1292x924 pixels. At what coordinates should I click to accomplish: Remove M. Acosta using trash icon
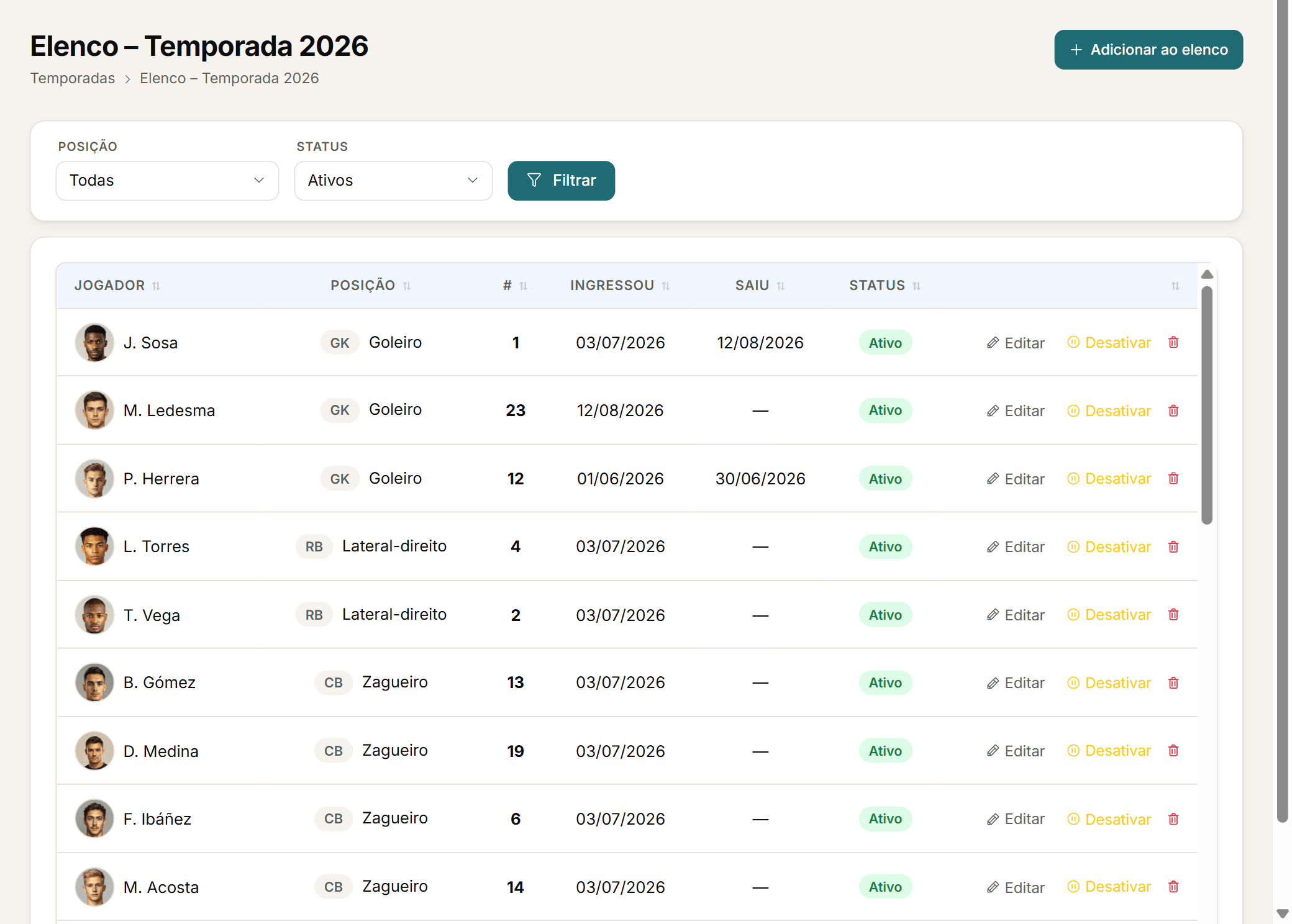pos(1173,886)
